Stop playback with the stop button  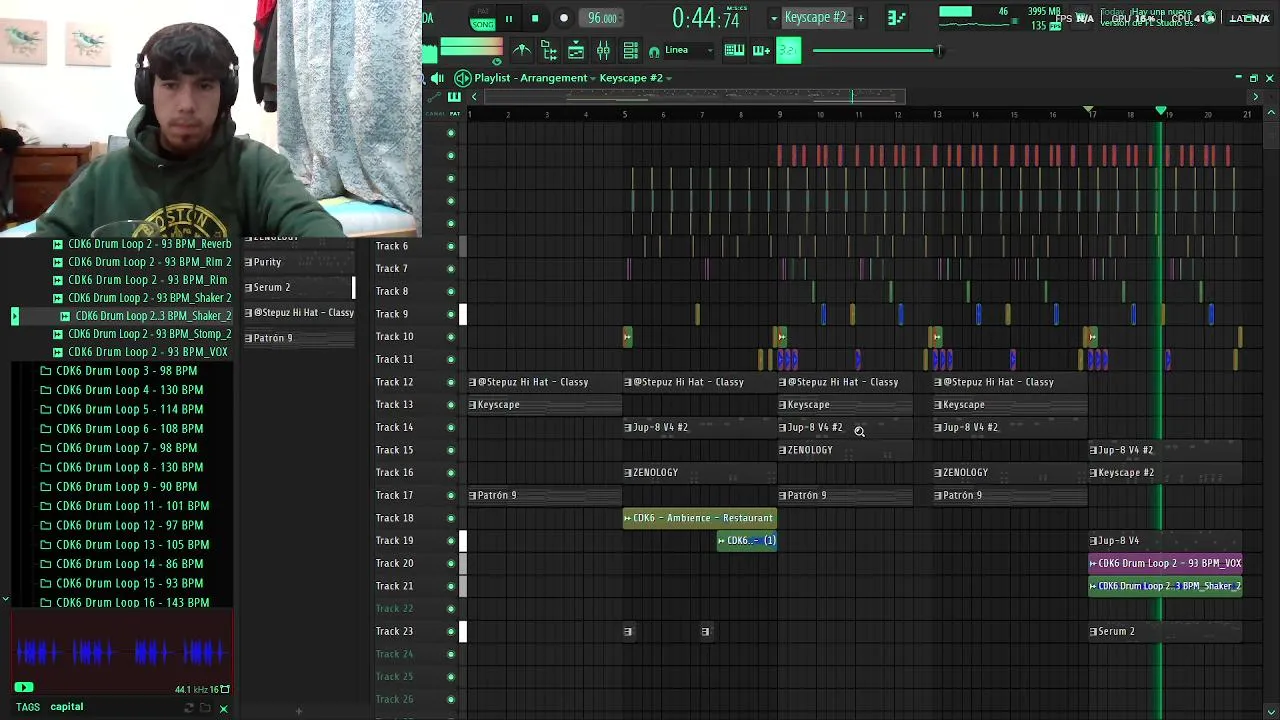coord(535,18)
